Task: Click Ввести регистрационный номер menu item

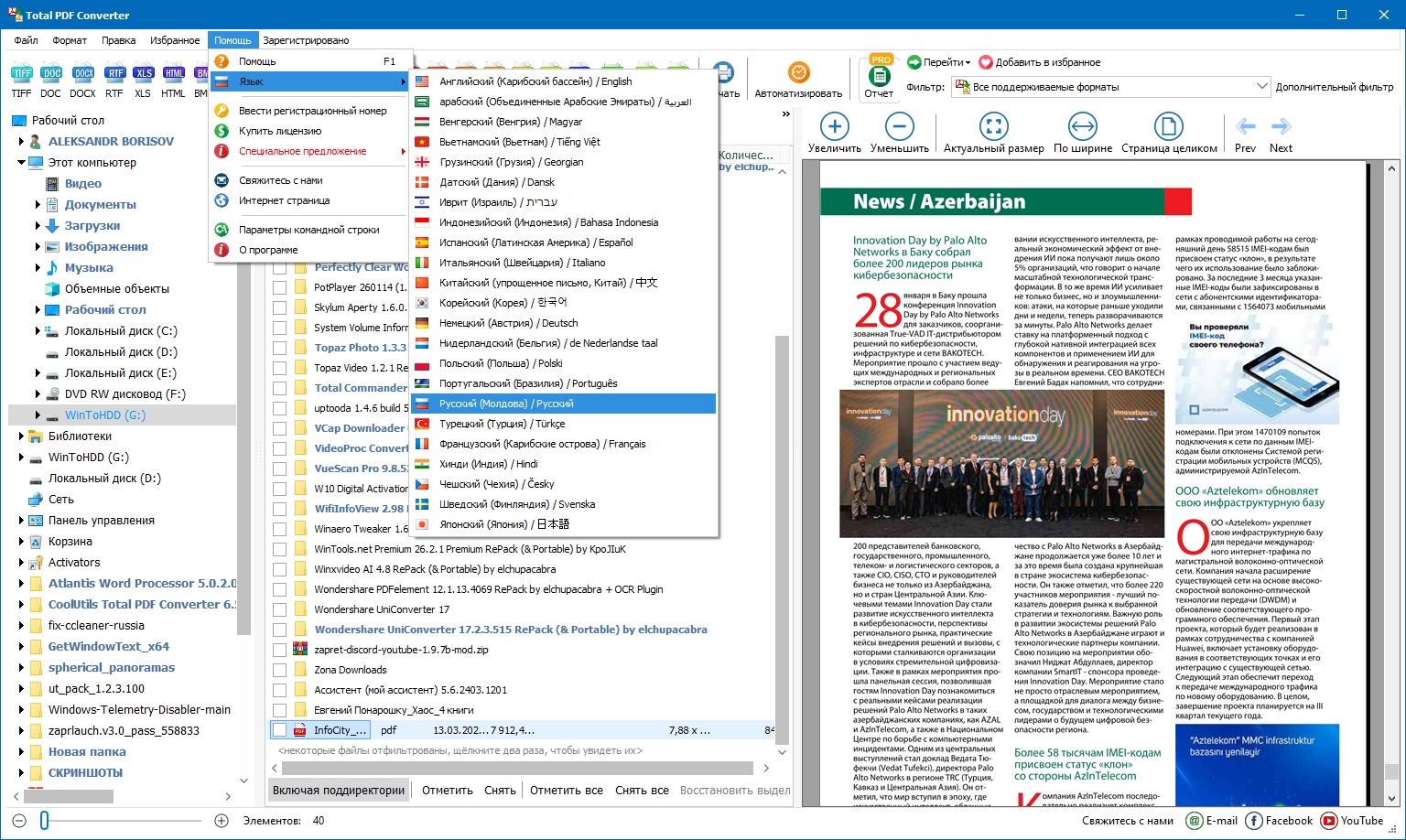Action: pyautogui.click(x=311, y=111)
